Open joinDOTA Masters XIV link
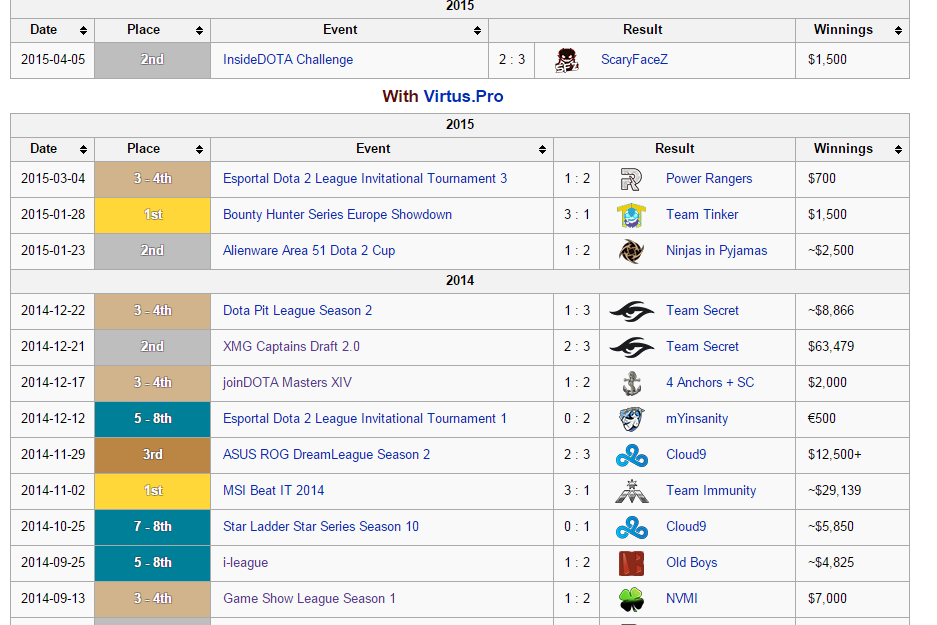The height and width of the screenshot is (625, 937). click(x=287, y=382)
